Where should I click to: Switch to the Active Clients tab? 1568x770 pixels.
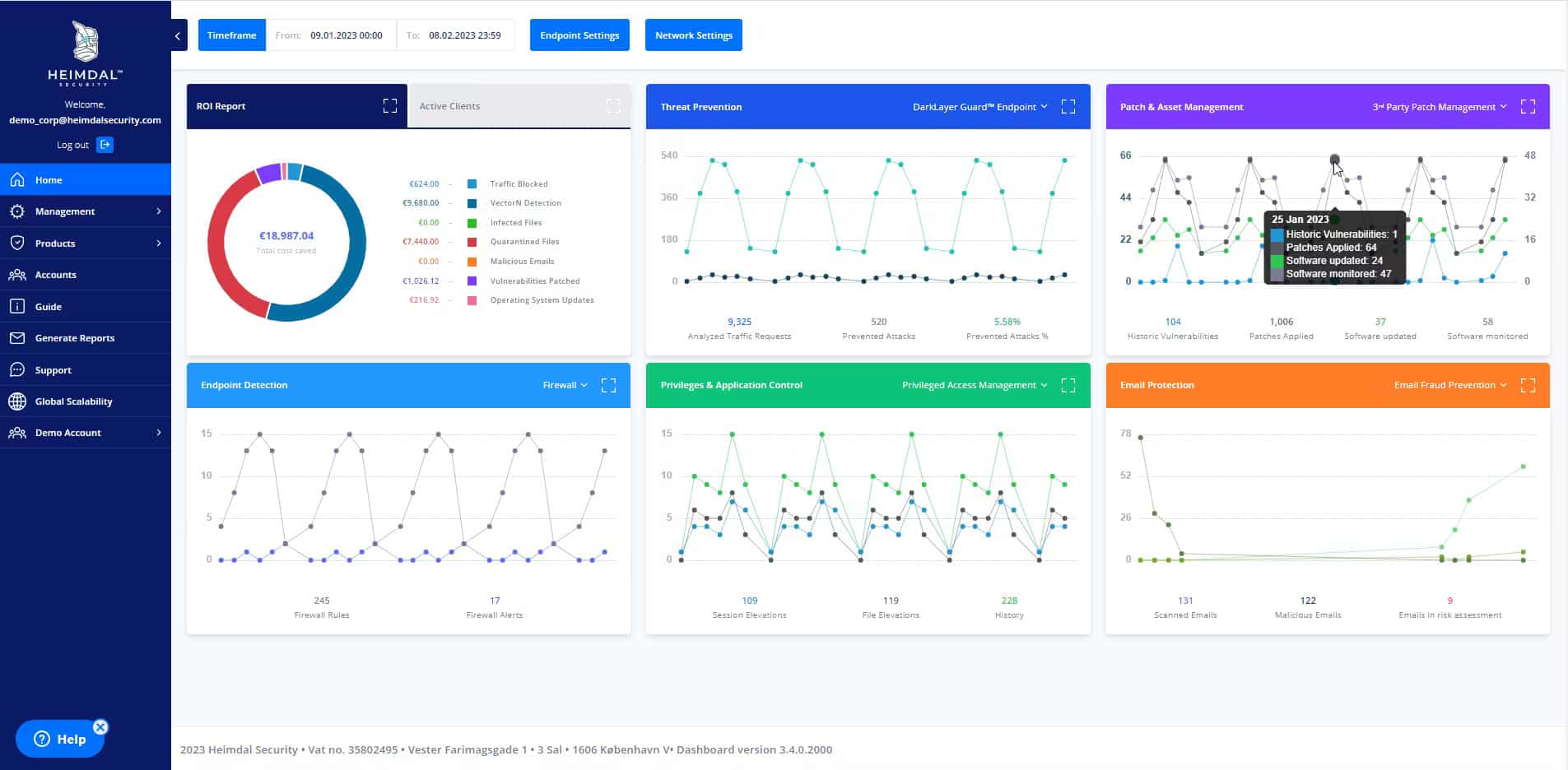tap(449, 105)
